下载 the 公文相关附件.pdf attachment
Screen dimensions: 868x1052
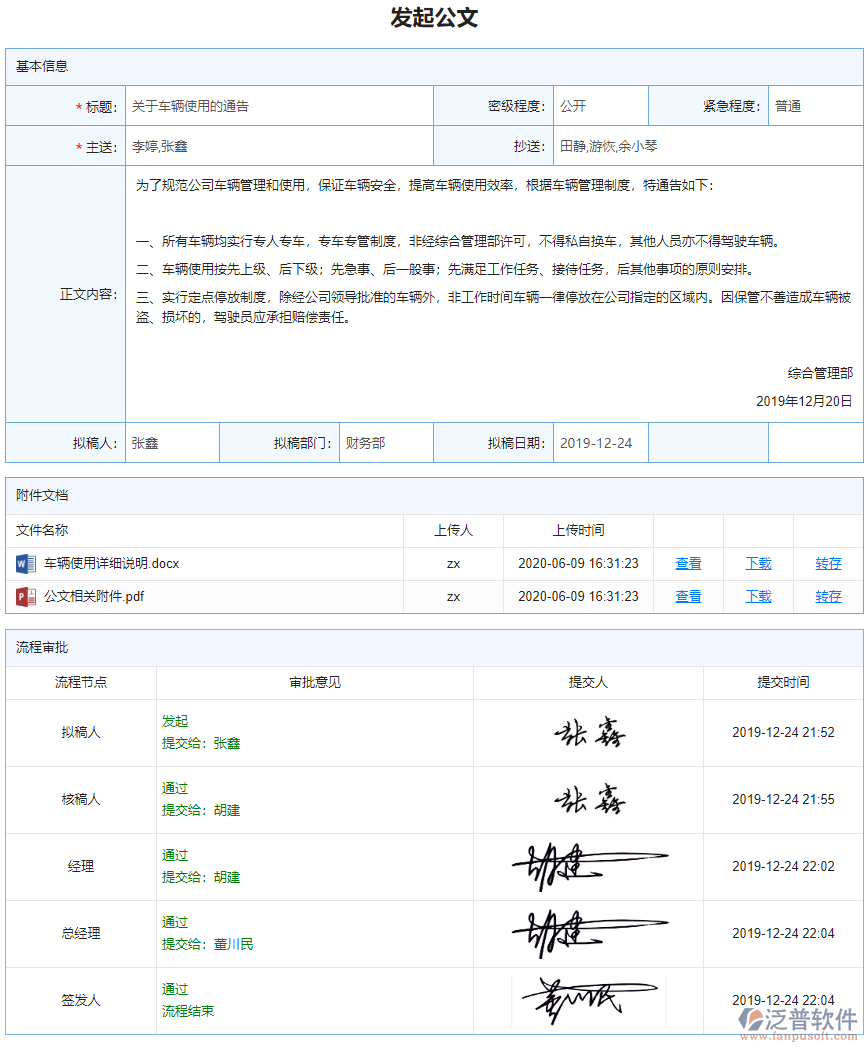coord(758,596)
